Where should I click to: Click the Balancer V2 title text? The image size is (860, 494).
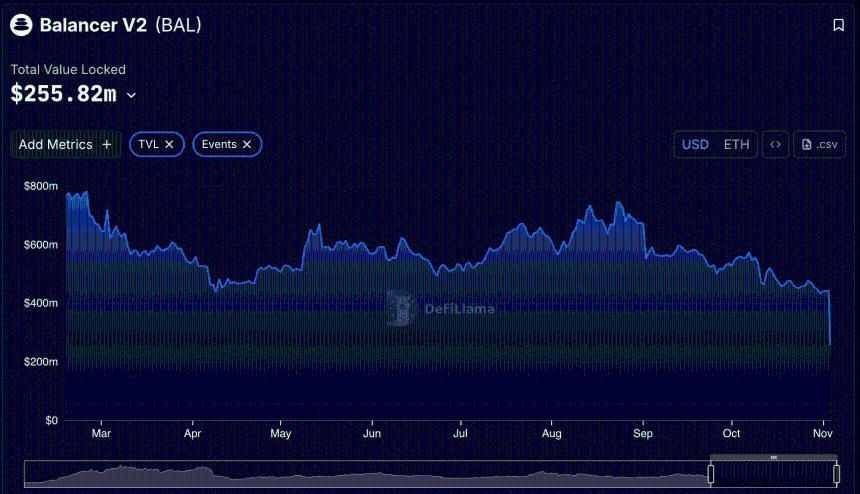93,25
